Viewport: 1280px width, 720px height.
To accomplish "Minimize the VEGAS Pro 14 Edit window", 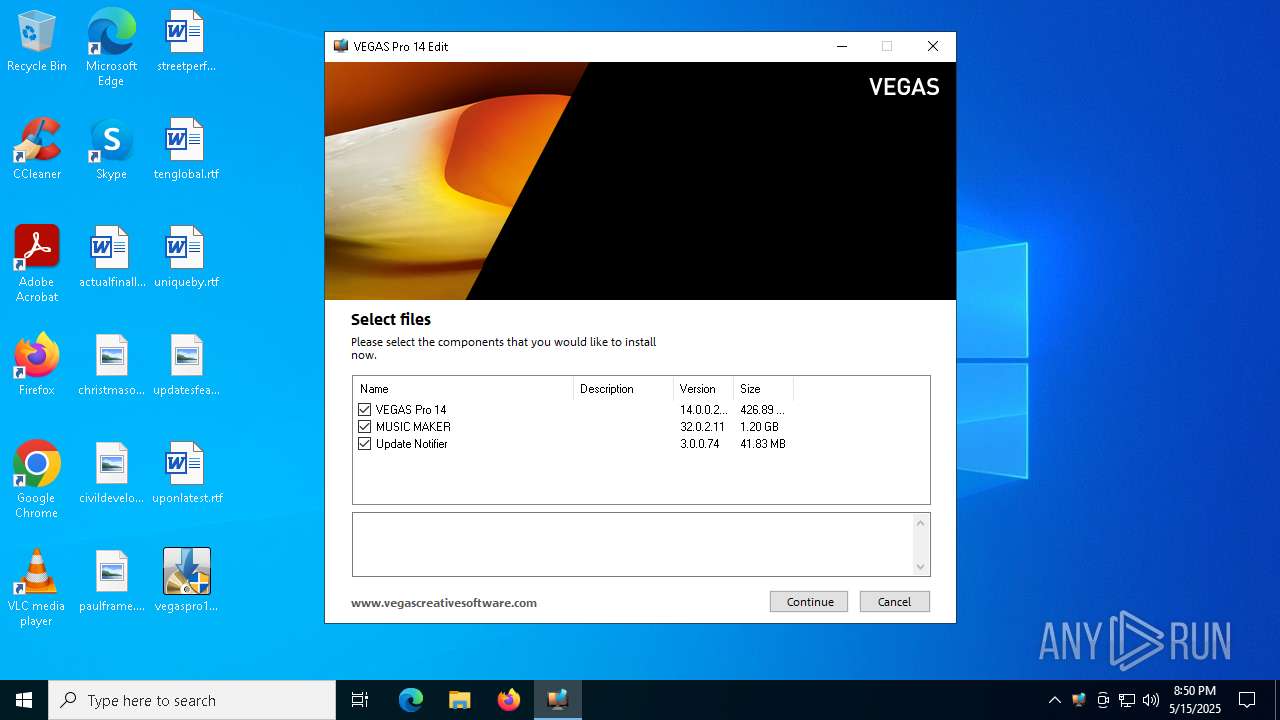I will (x=842, y=46).
